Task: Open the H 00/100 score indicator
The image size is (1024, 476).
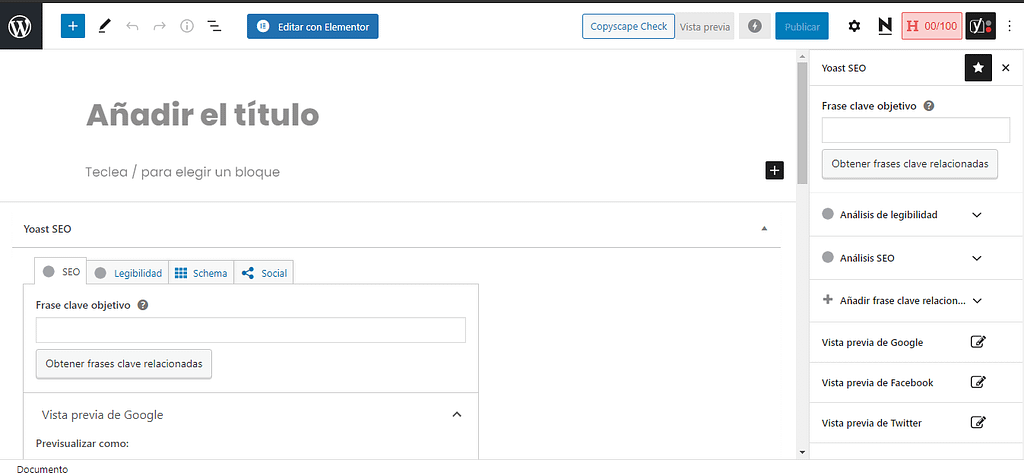Action: point(932,26)
